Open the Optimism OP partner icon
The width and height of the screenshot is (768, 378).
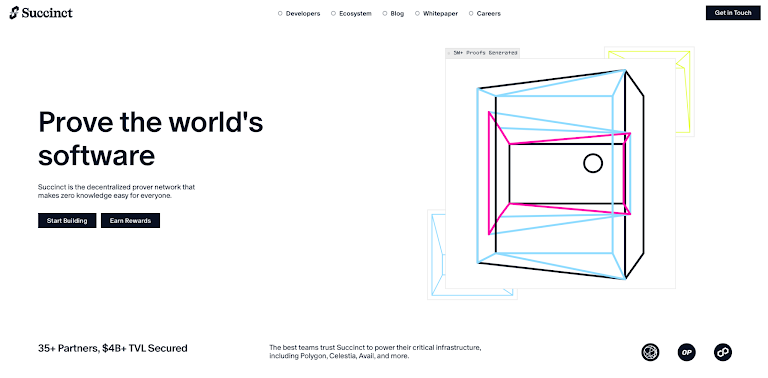coord(686,352)
